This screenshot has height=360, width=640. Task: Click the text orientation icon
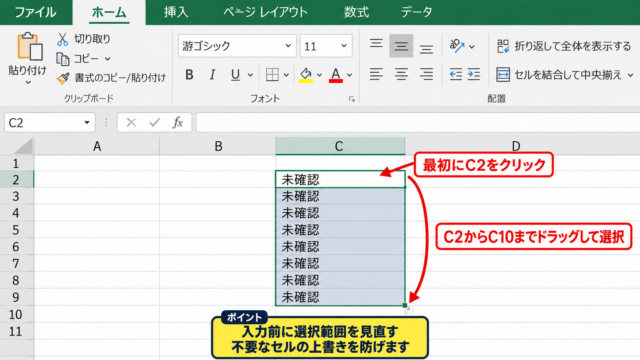point(457,46)
